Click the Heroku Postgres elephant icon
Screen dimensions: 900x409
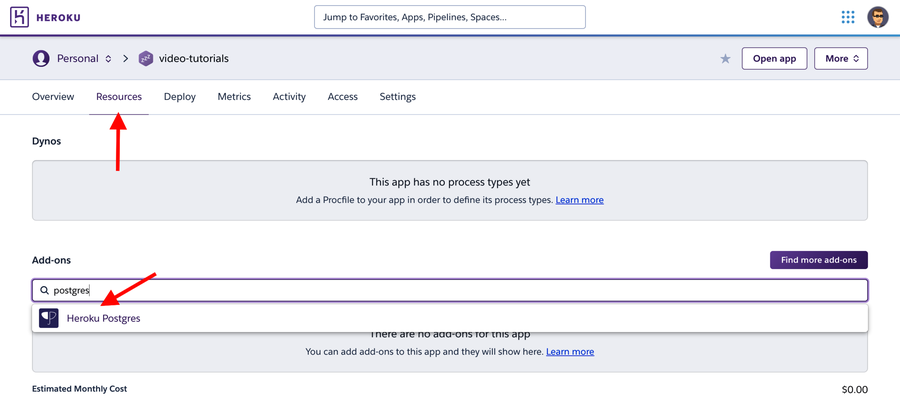point(49,318)
